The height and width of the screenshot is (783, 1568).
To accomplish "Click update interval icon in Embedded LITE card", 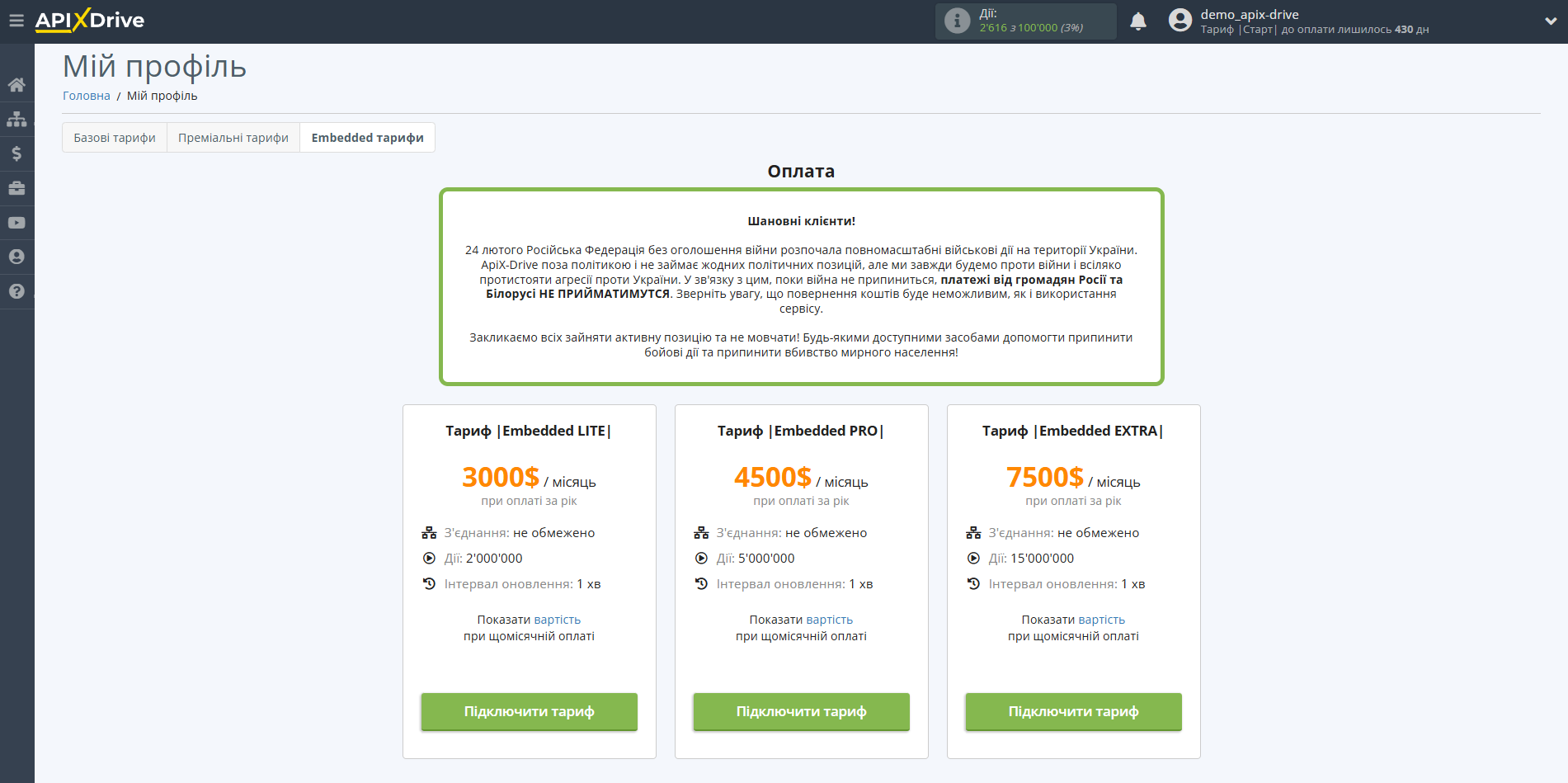I will (x=429, y=584).
